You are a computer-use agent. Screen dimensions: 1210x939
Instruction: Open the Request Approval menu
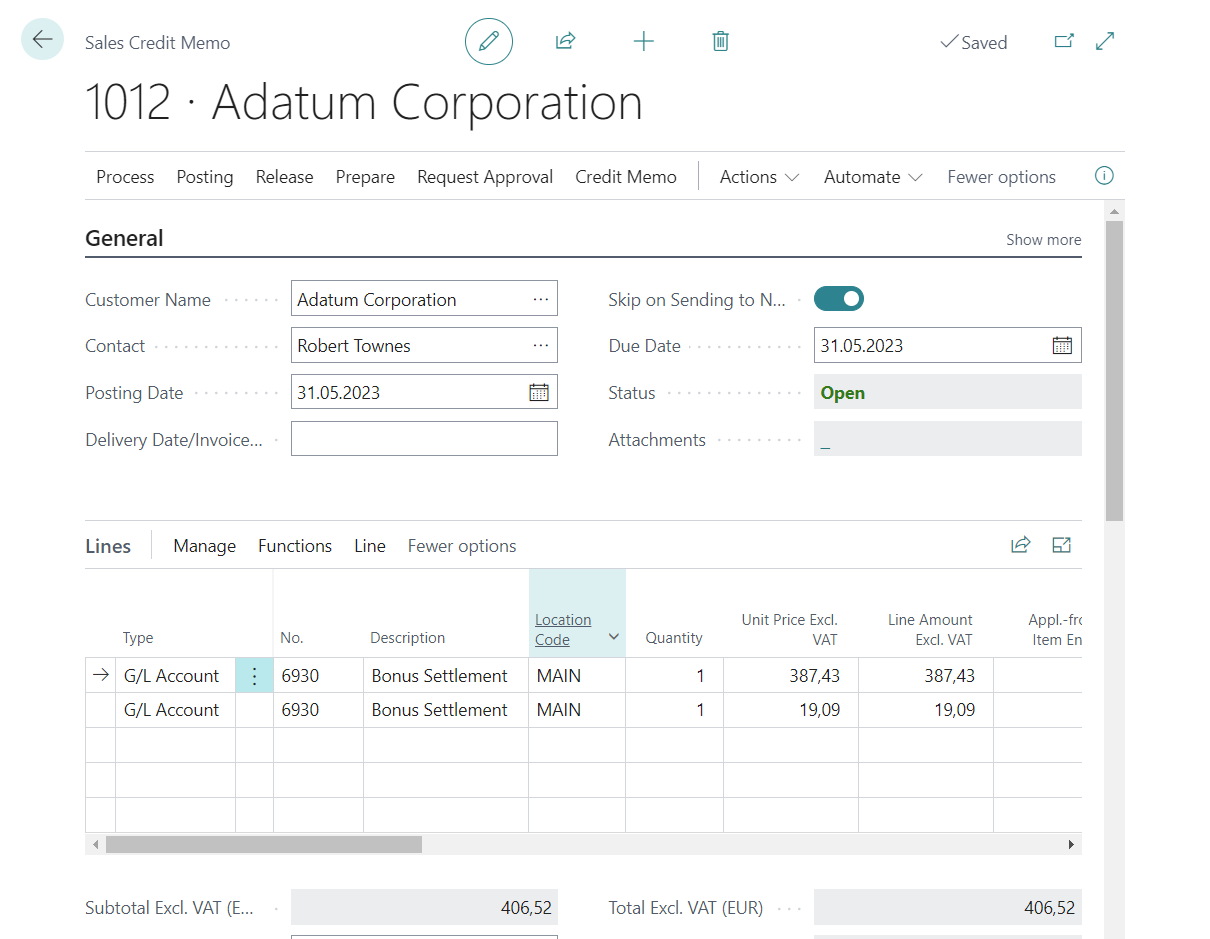point(484,177)
